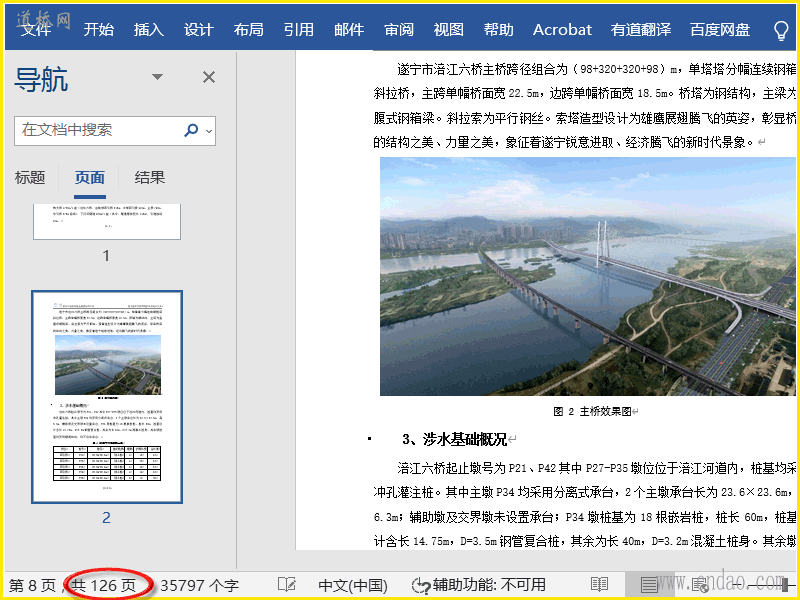Switch to the 标题 navigation tab
Viewport: 800px width, 600px height.
tap(30, 178)
